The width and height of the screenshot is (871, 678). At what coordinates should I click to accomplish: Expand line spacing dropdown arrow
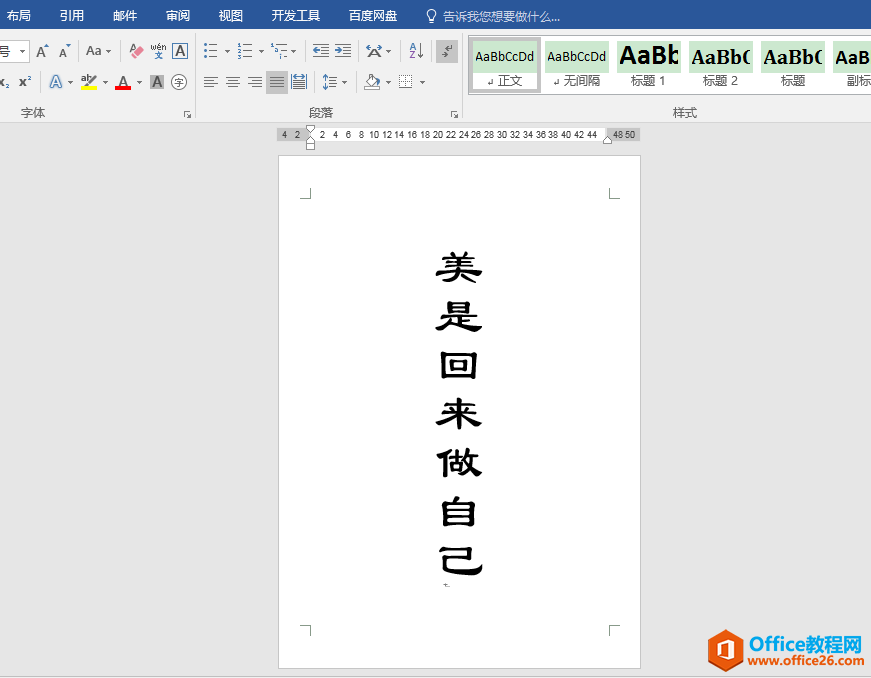point(344,82)
